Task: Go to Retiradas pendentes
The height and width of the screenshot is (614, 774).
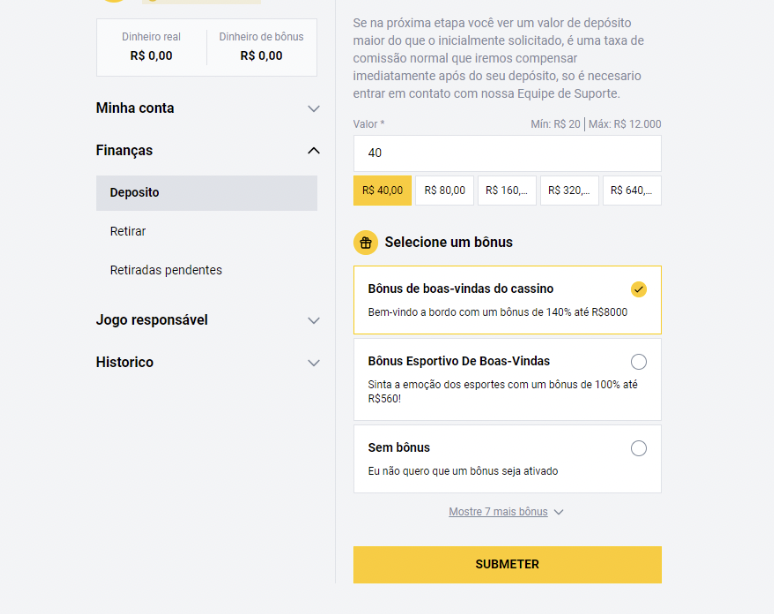Action: (166, 270)
